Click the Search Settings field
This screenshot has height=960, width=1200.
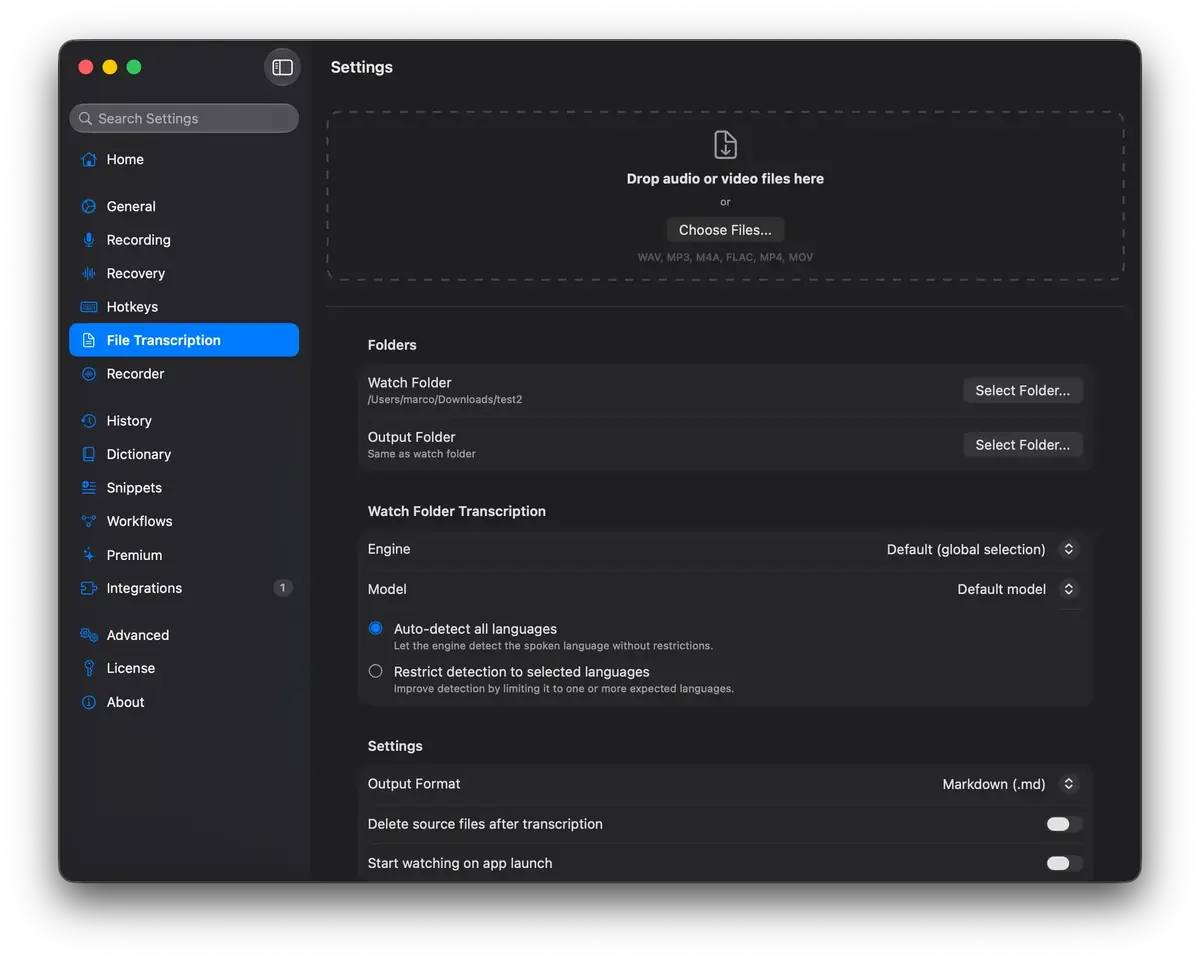[184, 118]
